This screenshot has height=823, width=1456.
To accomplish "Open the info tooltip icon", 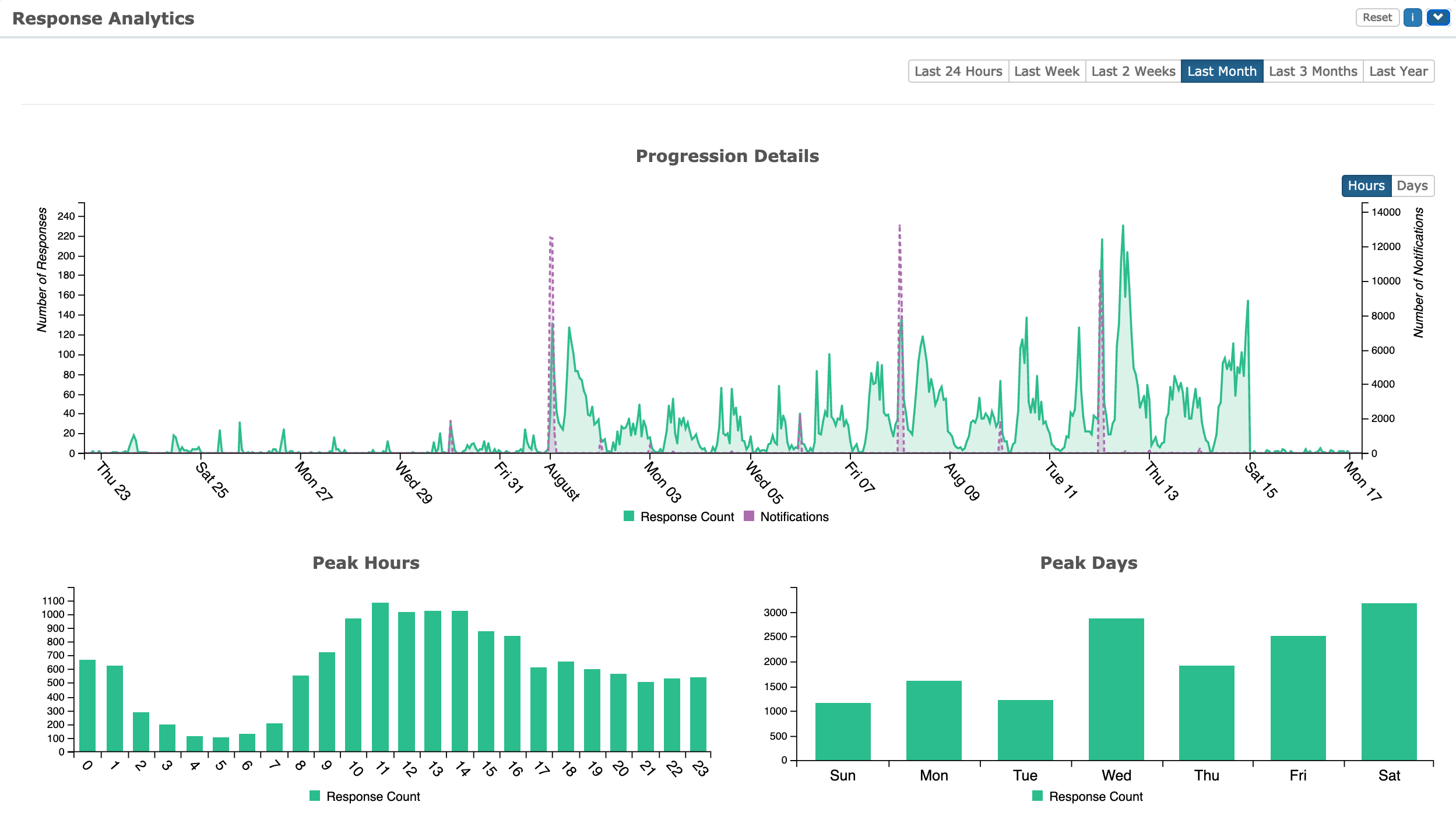I will tap(1413, 17).
